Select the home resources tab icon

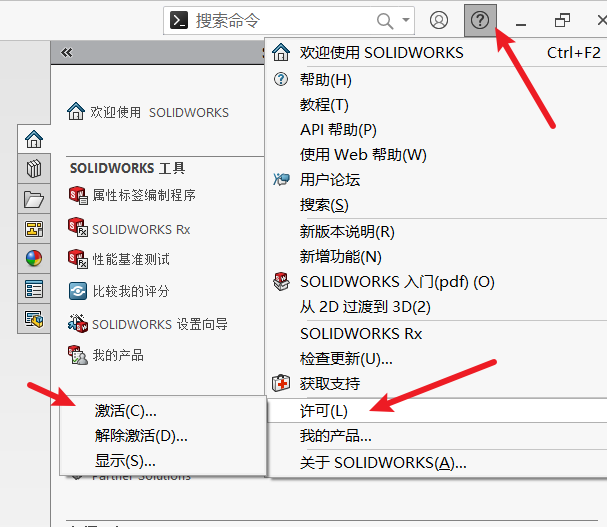(34, 139)
